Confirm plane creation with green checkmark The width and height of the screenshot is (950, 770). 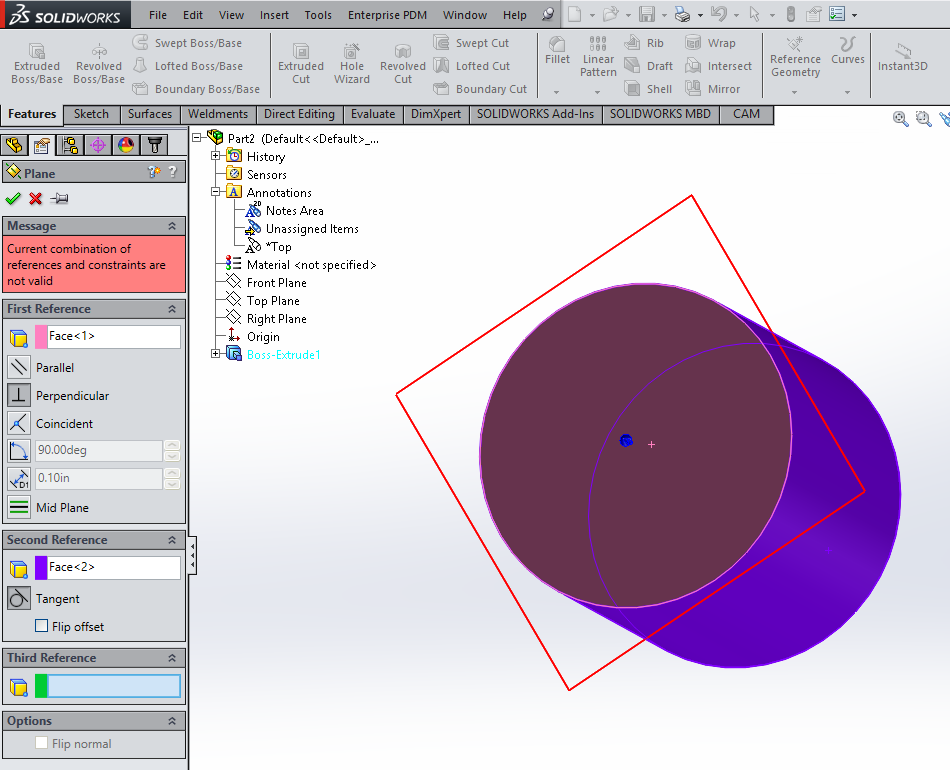coord(13,198)
